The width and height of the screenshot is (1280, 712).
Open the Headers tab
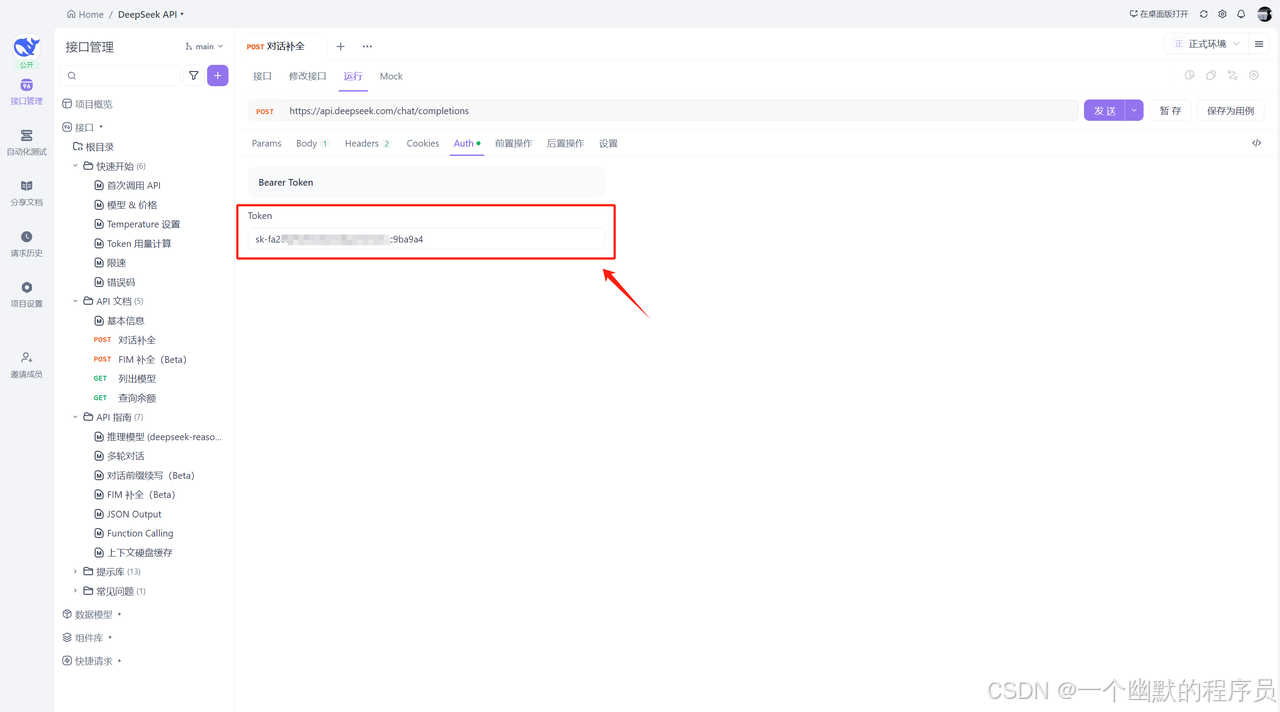368,143
